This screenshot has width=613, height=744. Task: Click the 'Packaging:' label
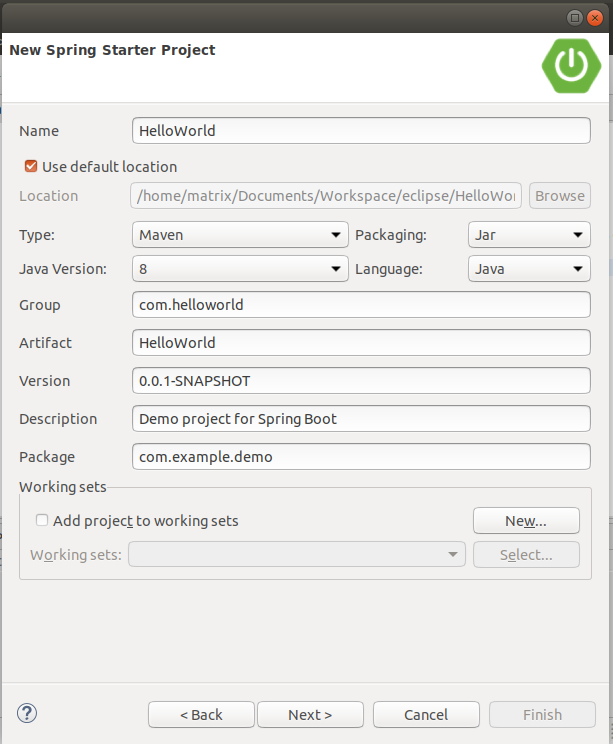(x=391, y=235)
